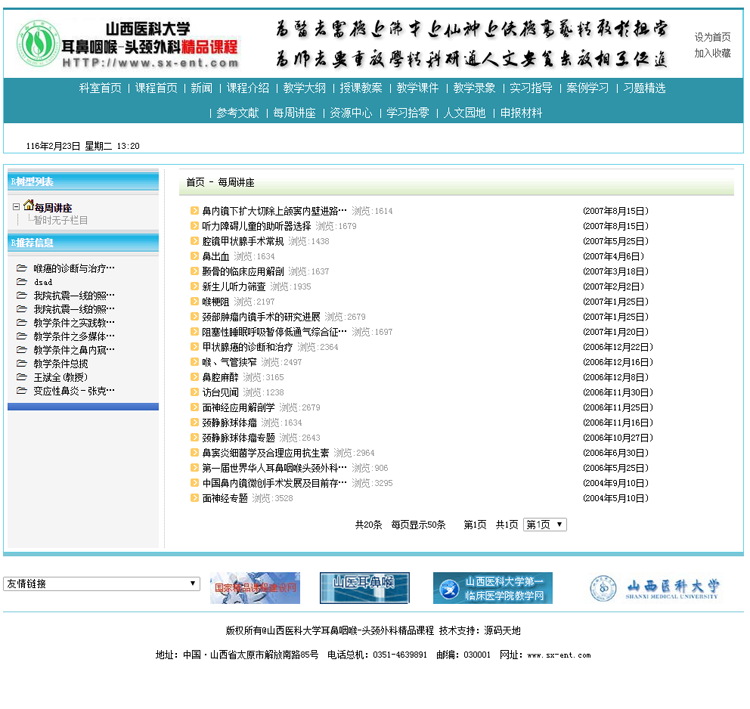Click folder icon beside 教学条件之实践教
Image resolution: width=750 pixels, height=709 pixels.
22,322
